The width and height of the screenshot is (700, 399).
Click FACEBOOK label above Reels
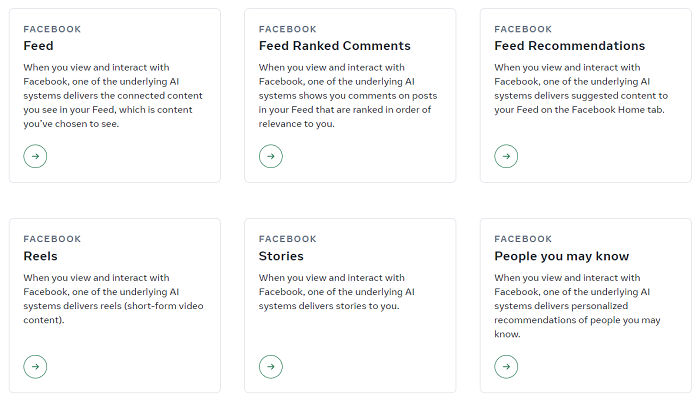[x=52, y=239]
